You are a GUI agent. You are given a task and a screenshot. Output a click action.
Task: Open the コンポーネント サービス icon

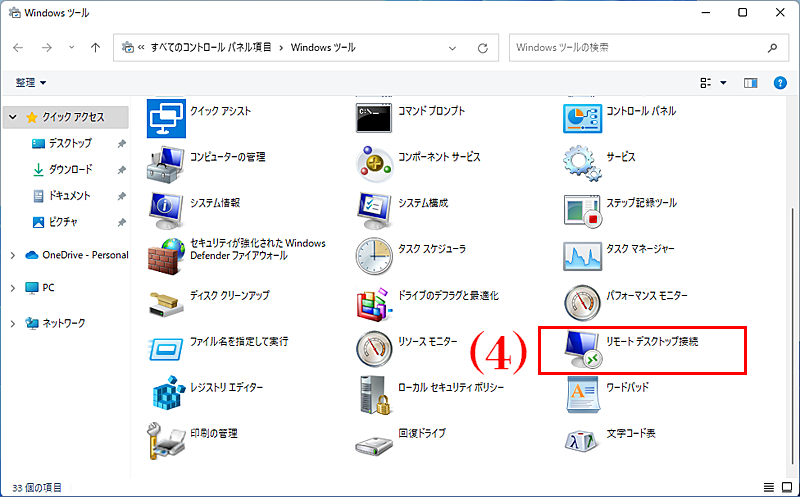(x=374, y=164)
